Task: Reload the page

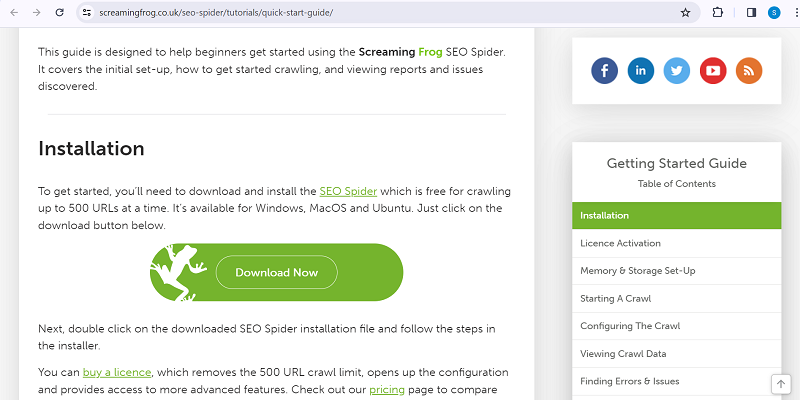Action: click(x=60, y=13)
